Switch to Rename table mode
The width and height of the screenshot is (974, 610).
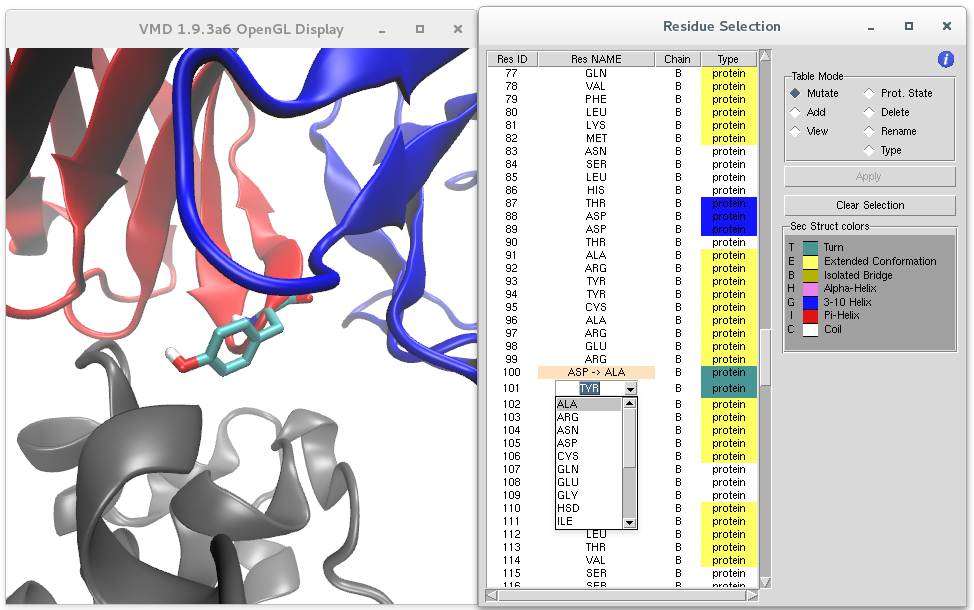pyautogui.click(x=870, y=131)
